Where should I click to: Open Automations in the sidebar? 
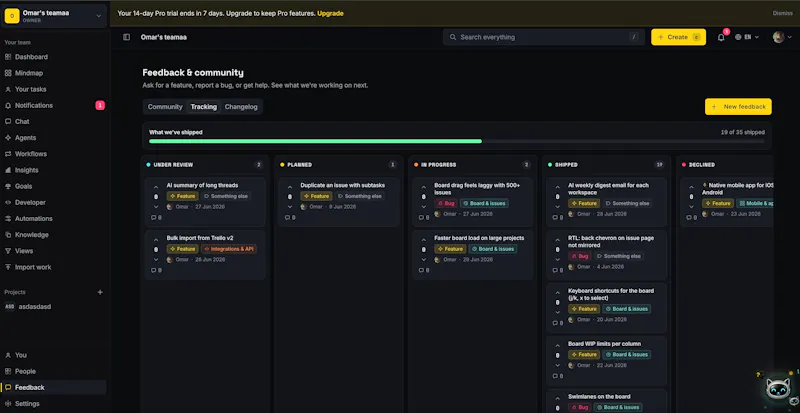pos(54,218)
